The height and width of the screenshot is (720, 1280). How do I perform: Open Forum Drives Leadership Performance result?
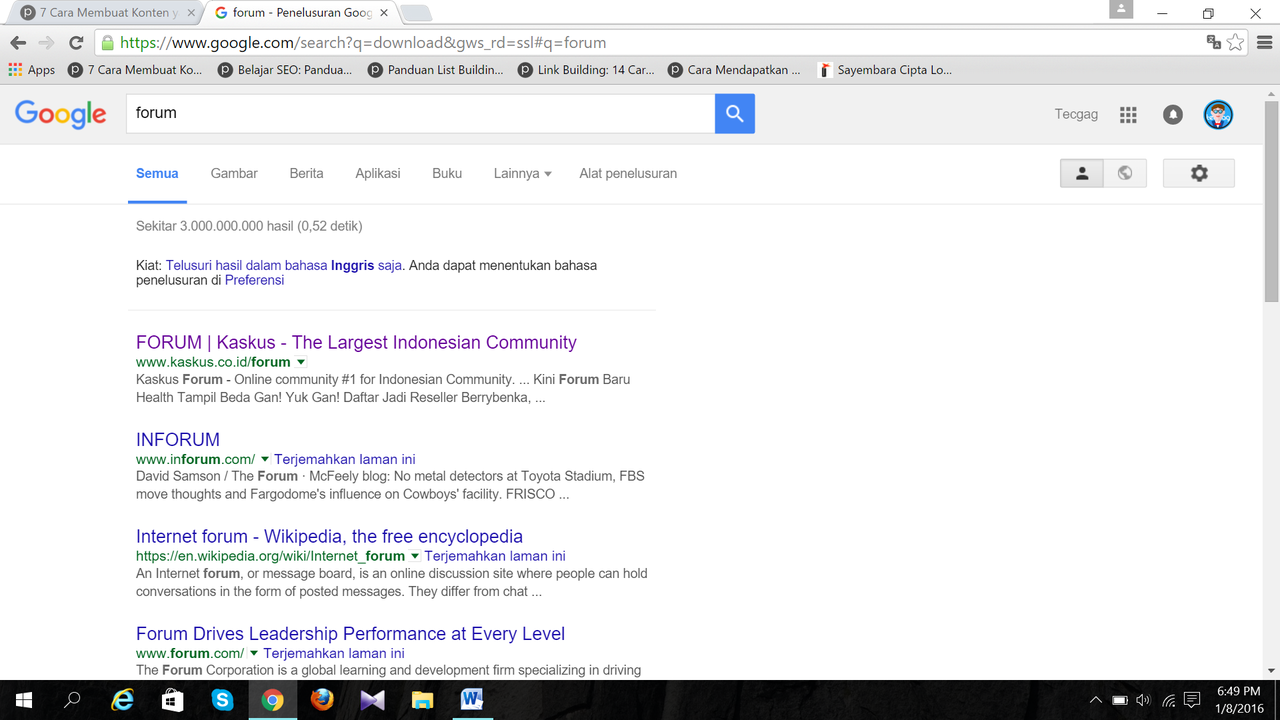pos(350,633)
